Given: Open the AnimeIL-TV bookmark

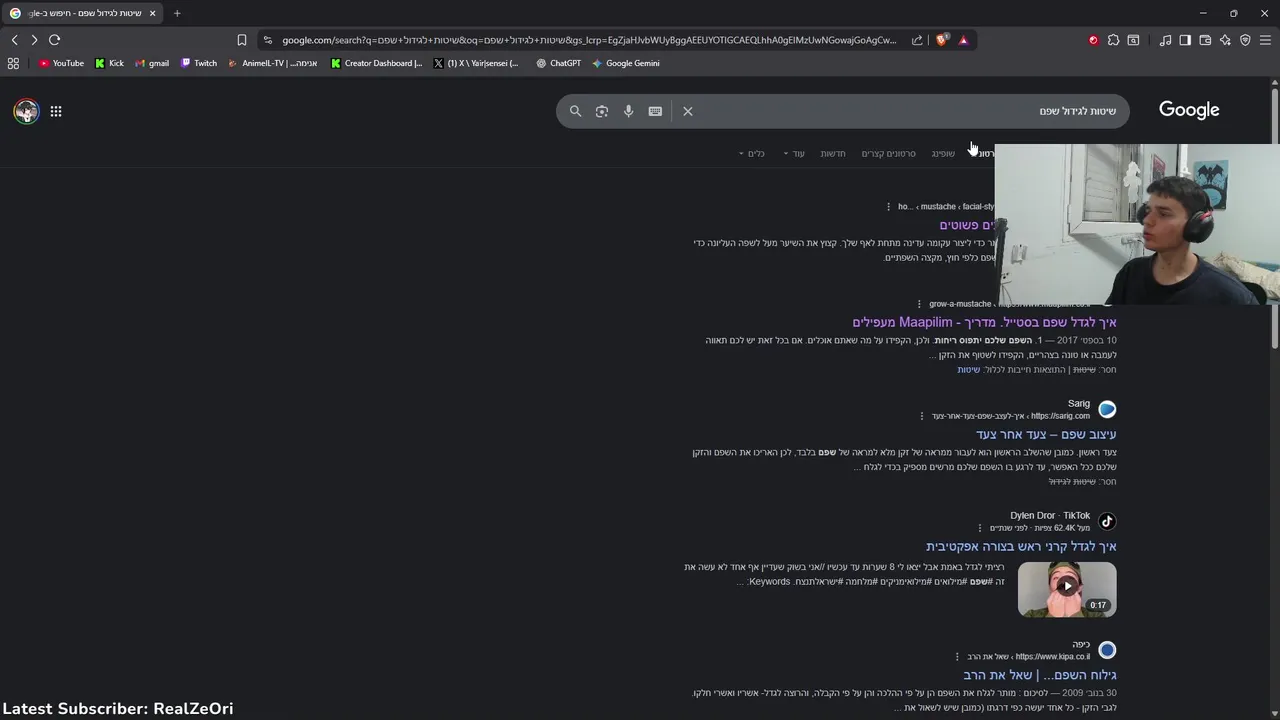Looking at the screenshot, I should pos(273,63).
